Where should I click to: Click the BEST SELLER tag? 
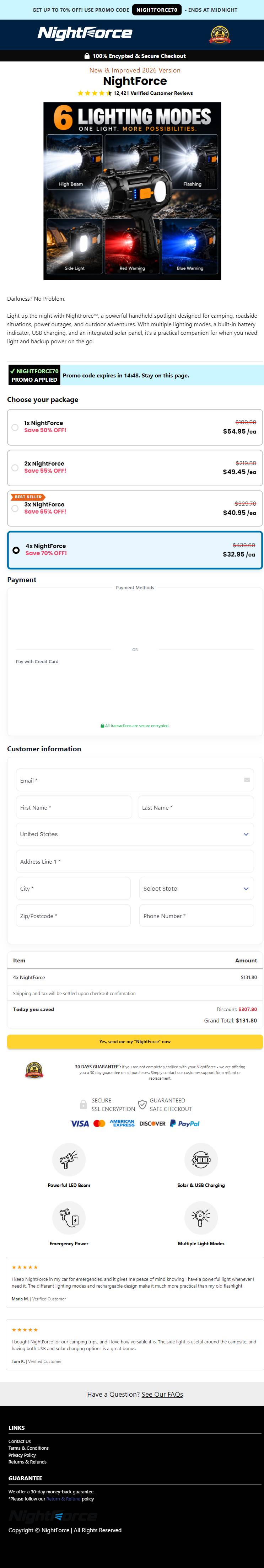click(28, 497)
